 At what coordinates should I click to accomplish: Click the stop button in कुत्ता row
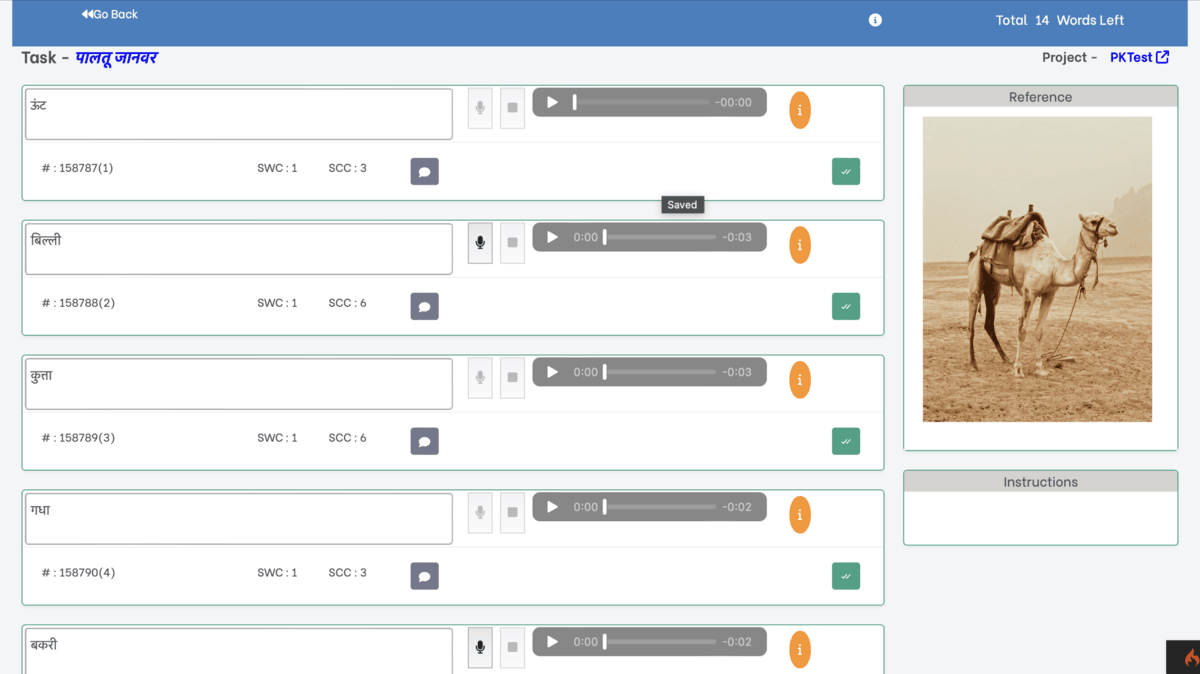pyautogui.click(x=512, y=378)
